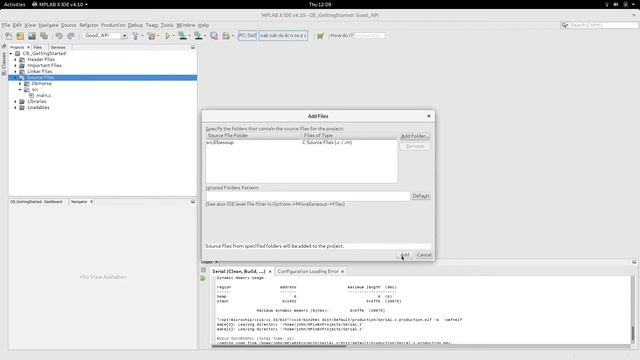Collapse the src folder
640x360 pixels.
click(x=20, y=89)
